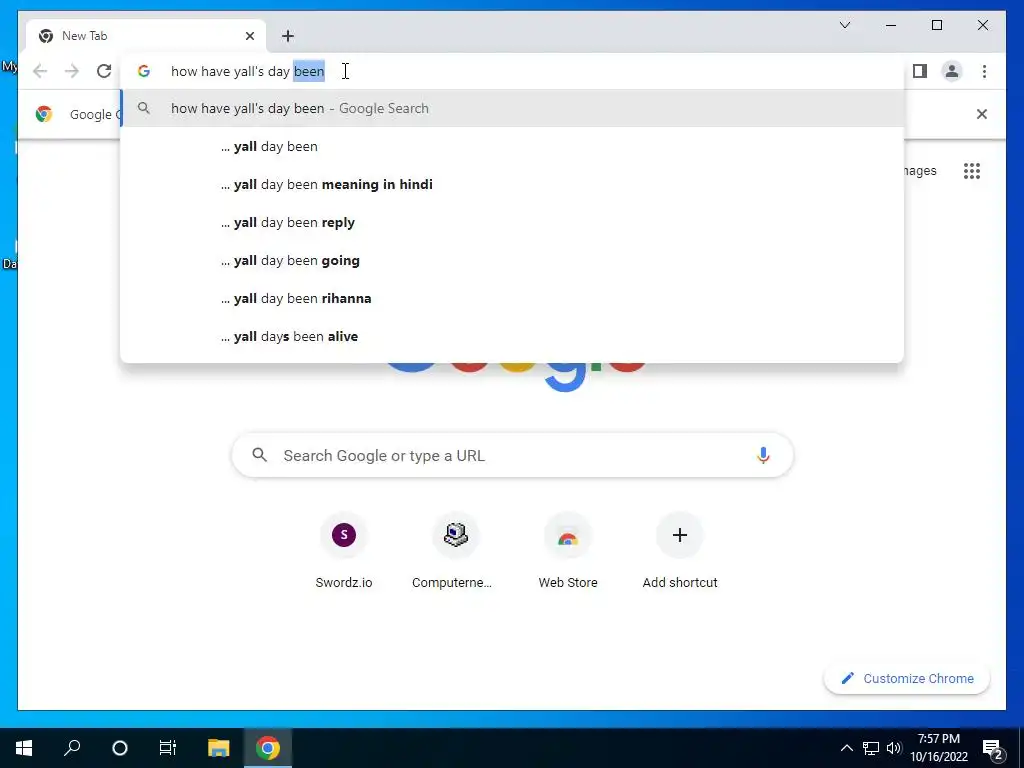Reload the current page
This screenshot has width=1024, height=768.
[x=104, y=71]
